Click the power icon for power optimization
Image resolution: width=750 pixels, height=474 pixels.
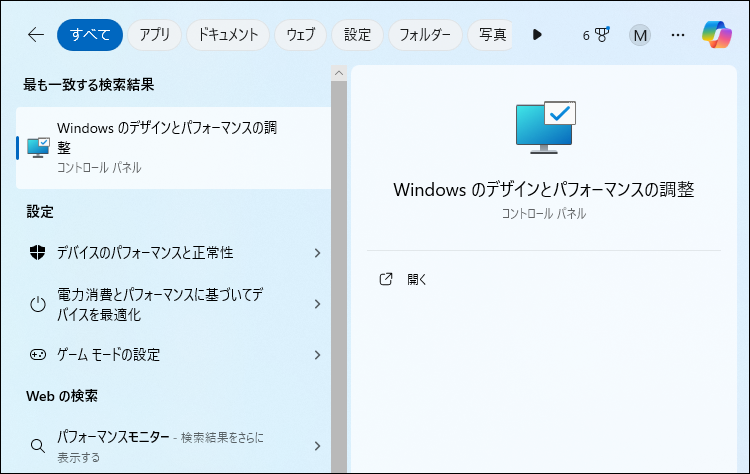38,304
